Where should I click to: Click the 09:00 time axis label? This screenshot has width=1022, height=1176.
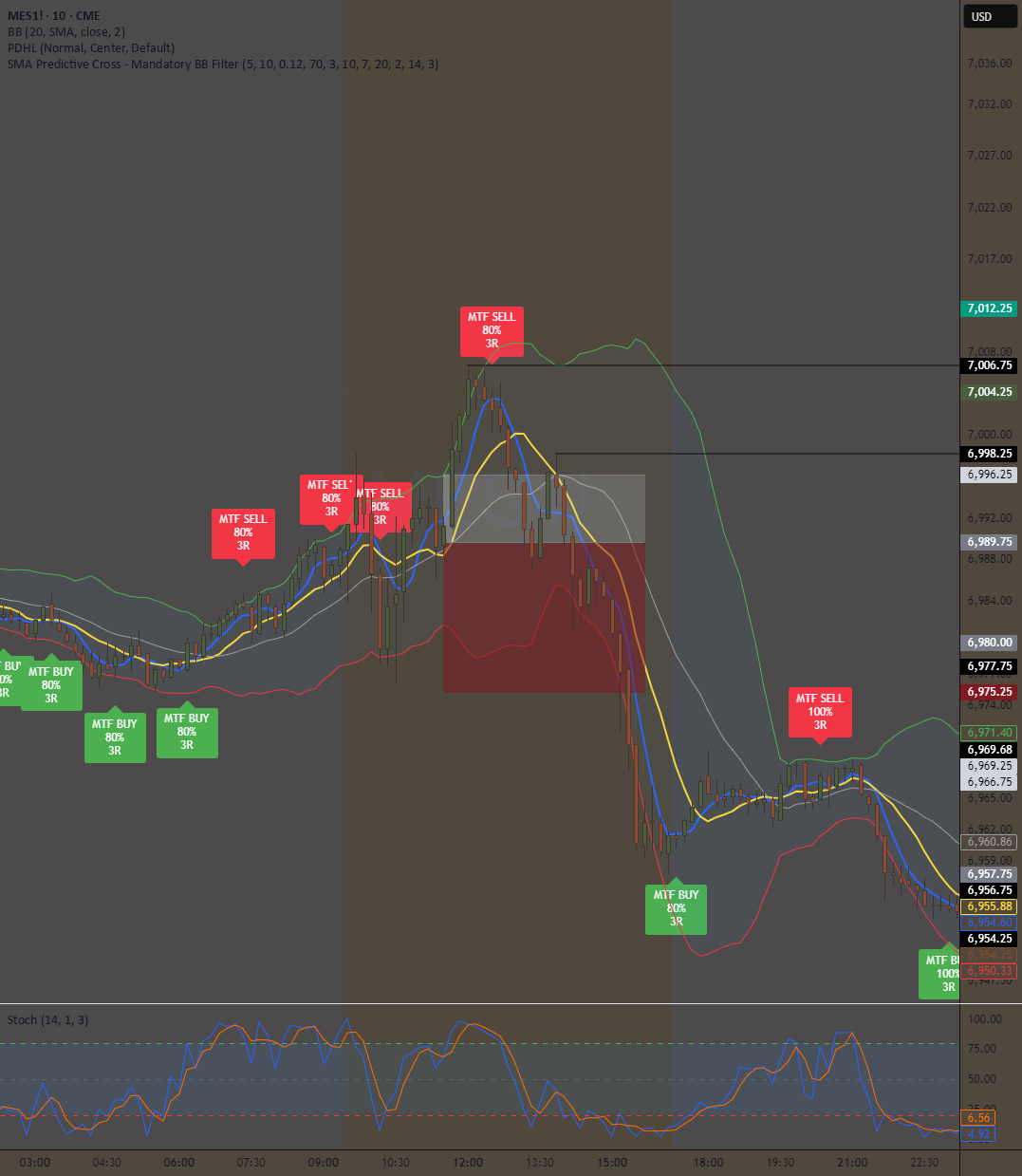click(x=323, y=1163)
